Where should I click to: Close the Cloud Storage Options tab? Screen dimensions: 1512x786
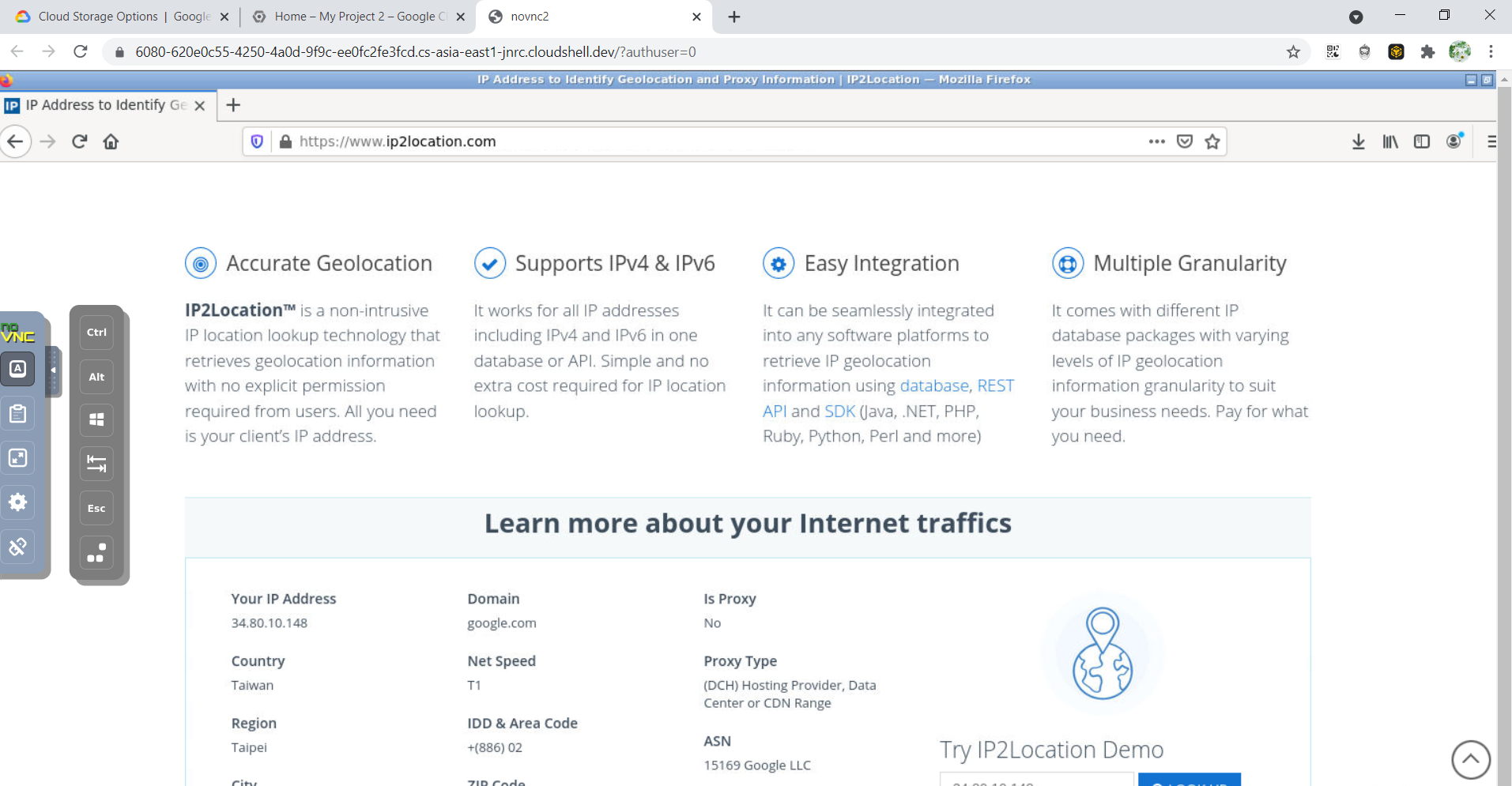224,17
